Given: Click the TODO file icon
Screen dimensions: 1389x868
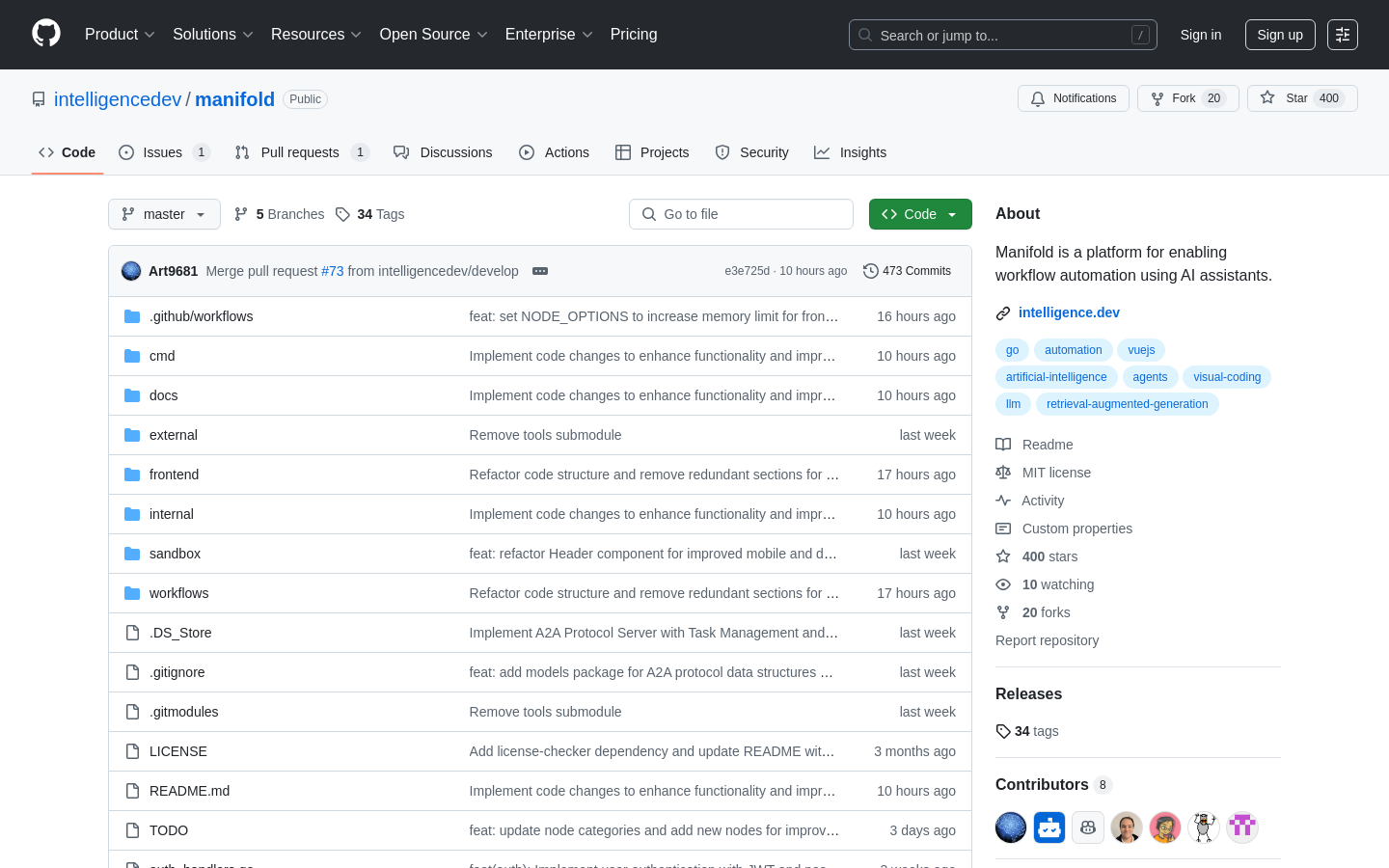Looking at the screenshot, I should point(132,830).
